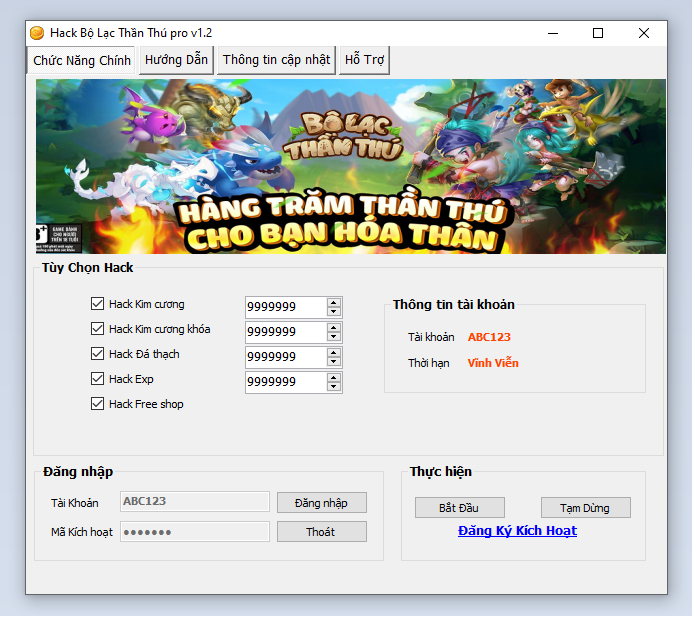Open the Thông tin cập nhật tab
This screenshot has height=618, width=694.
pyautogui.click(x=276, y=60)
